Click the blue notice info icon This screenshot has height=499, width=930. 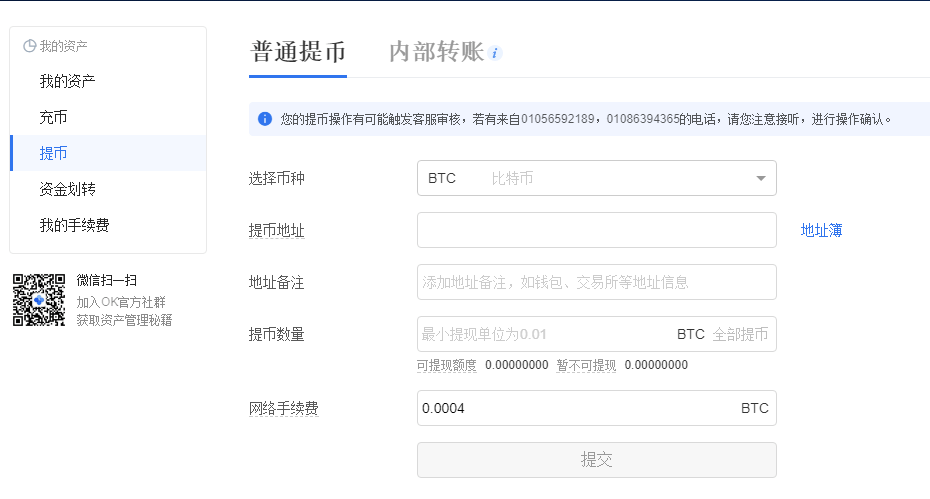265,119
